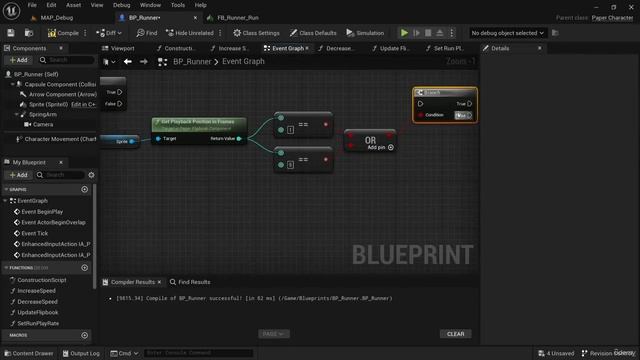This screenshot has height=360, width=640.
Task: Open My Blueprint settings gear
Action: tap(91, 175)
